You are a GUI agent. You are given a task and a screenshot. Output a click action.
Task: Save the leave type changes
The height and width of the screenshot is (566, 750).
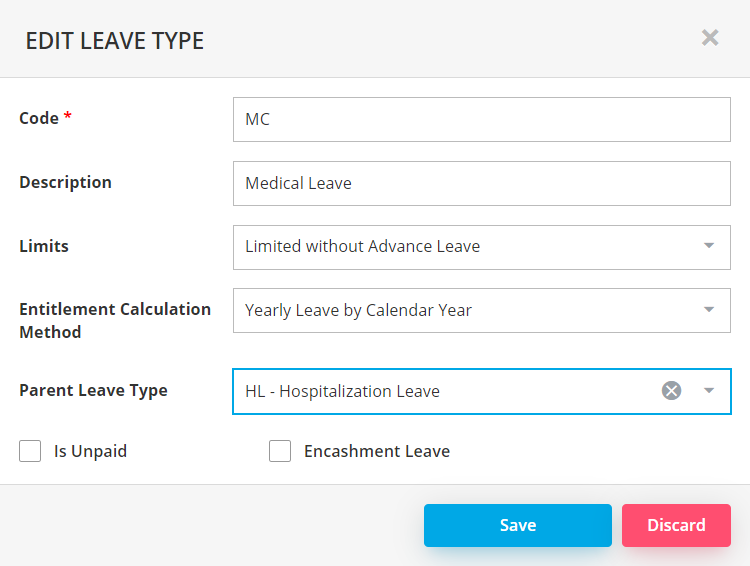tap(517, 525)
